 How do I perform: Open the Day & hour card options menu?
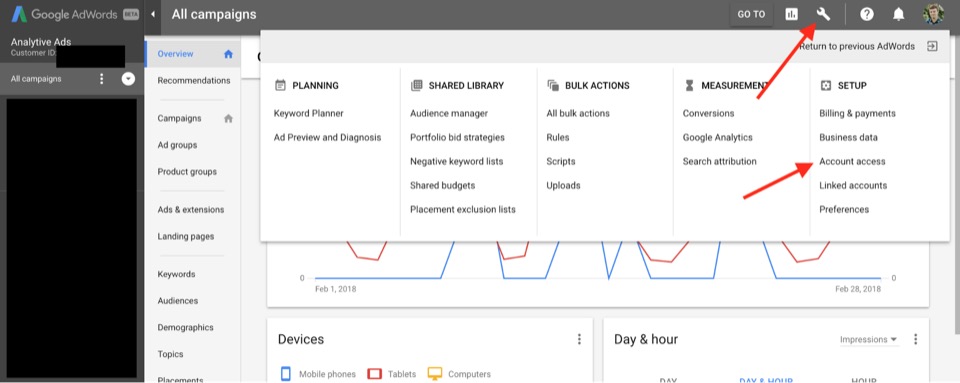pyautogui.click(x=915, y=339)
